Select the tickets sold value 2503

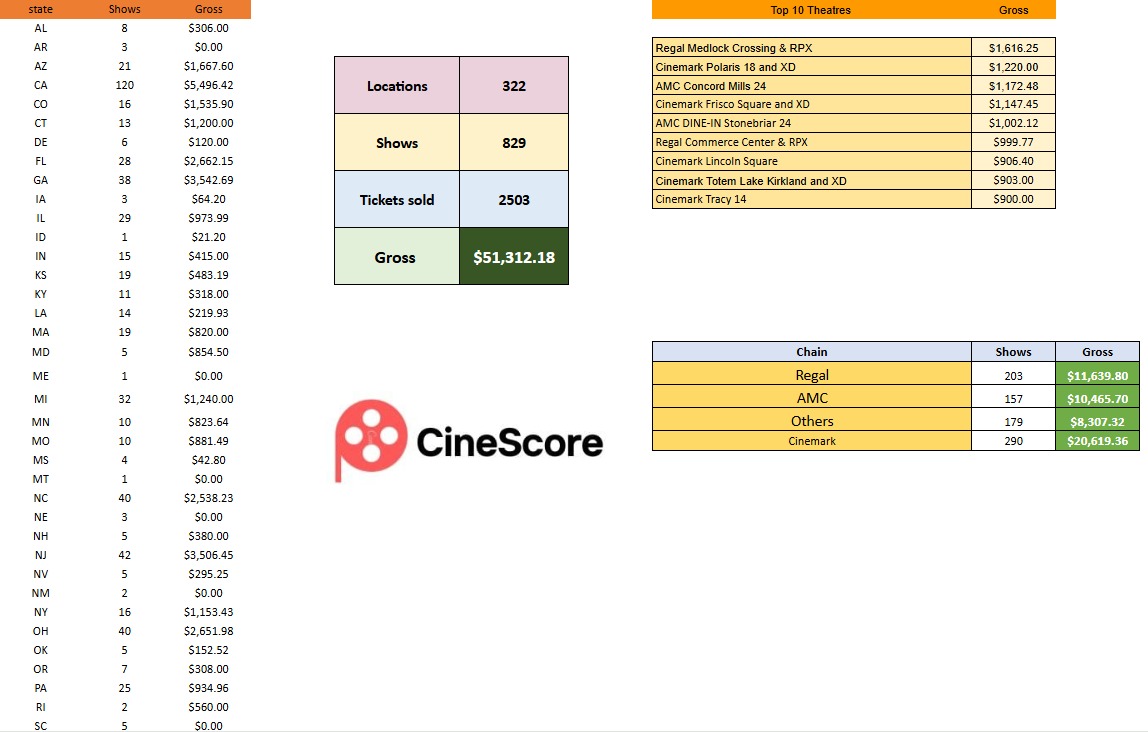point(514,200)
